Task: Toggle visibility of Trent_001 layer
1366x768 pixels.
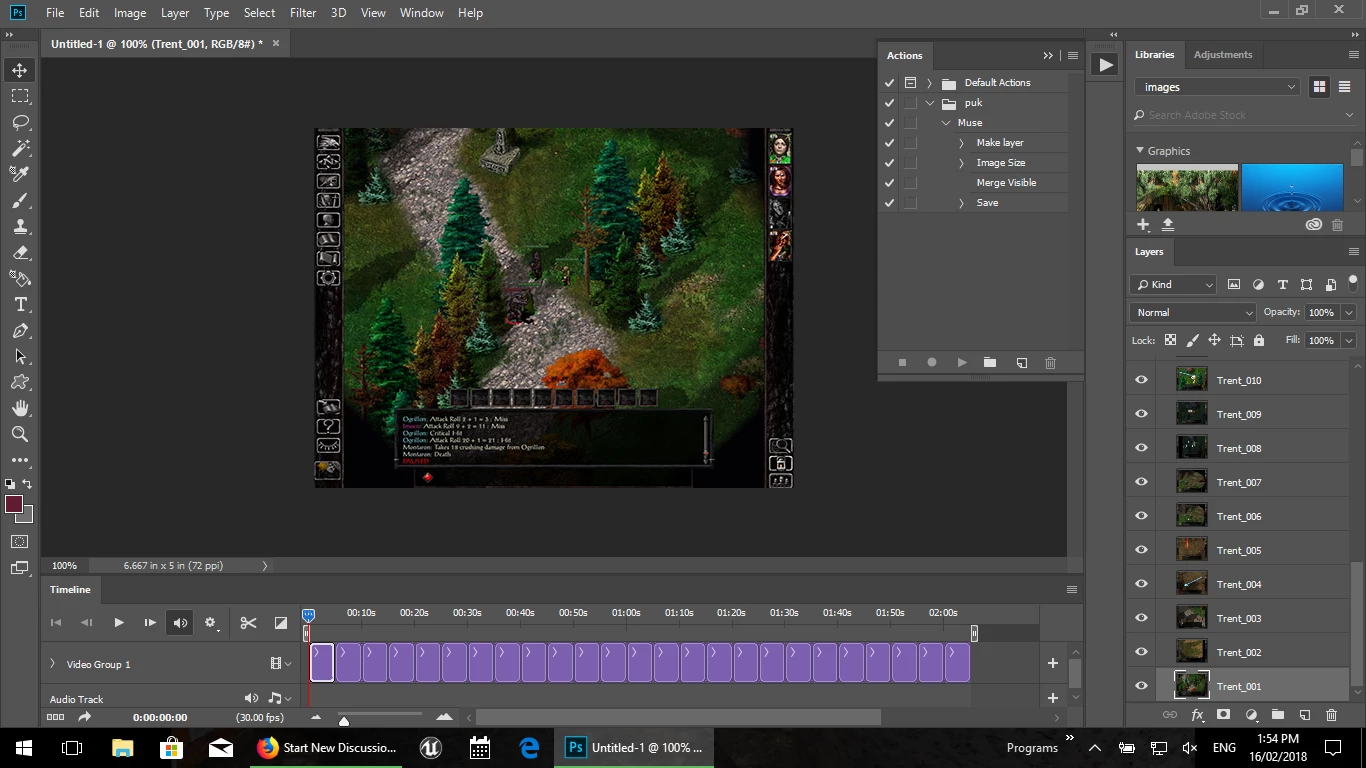Action: coord(1141,686)
